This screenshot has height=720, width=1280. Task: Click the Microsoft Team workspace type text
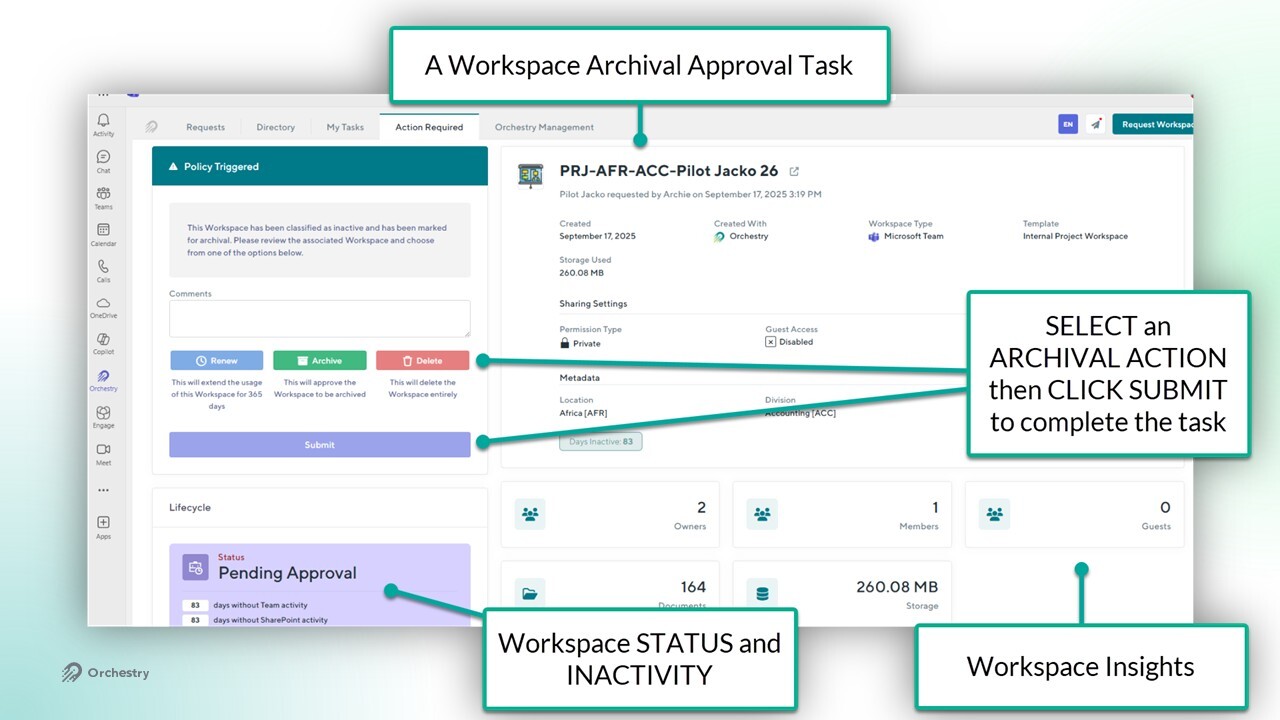[x=913, y=236]
